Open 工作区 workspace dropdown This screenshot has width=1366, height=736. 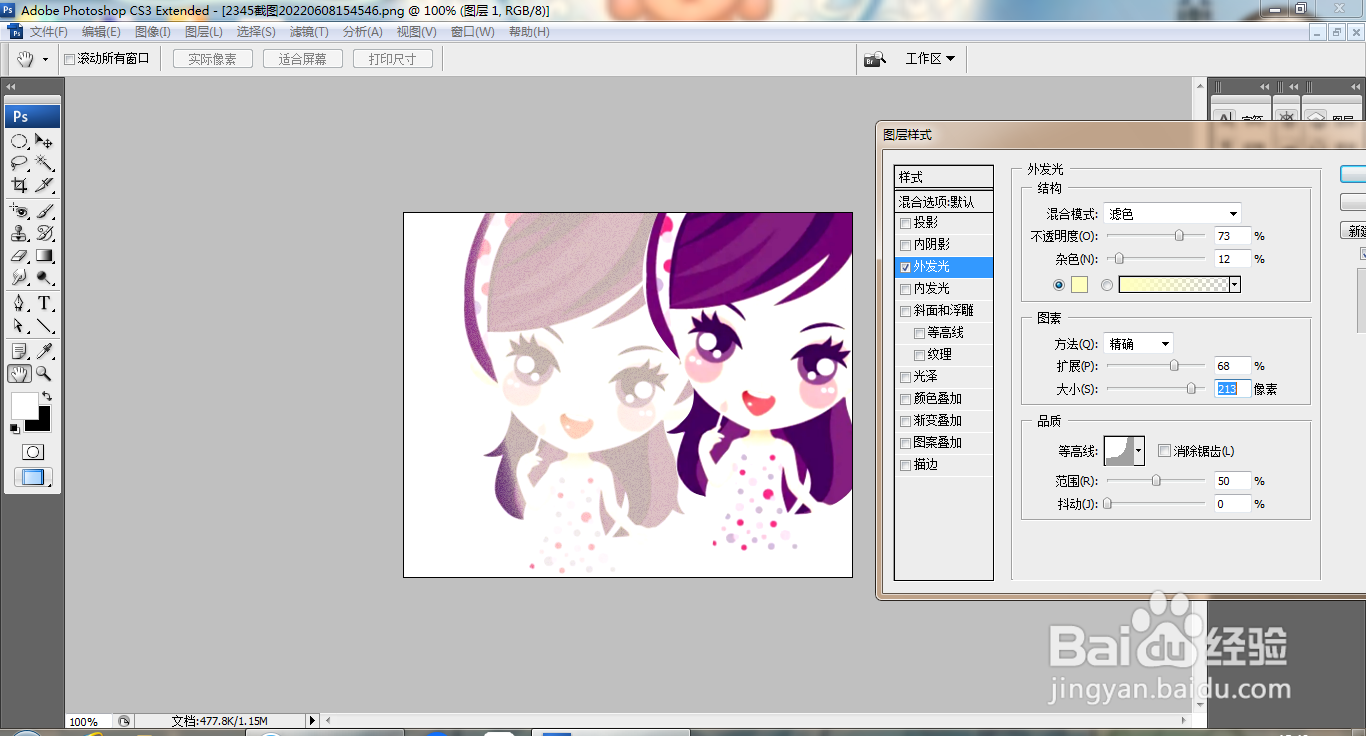click(930, 59)
